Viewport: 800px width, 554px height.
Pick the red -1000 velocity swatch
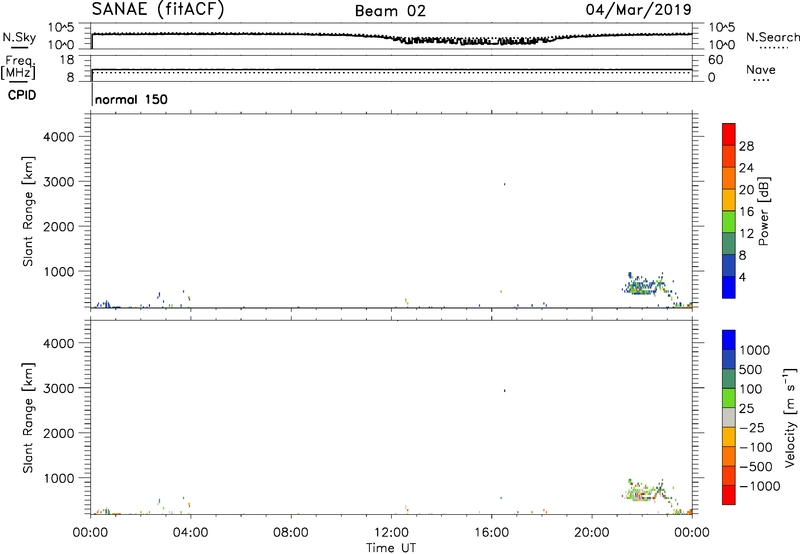[729, 495]
